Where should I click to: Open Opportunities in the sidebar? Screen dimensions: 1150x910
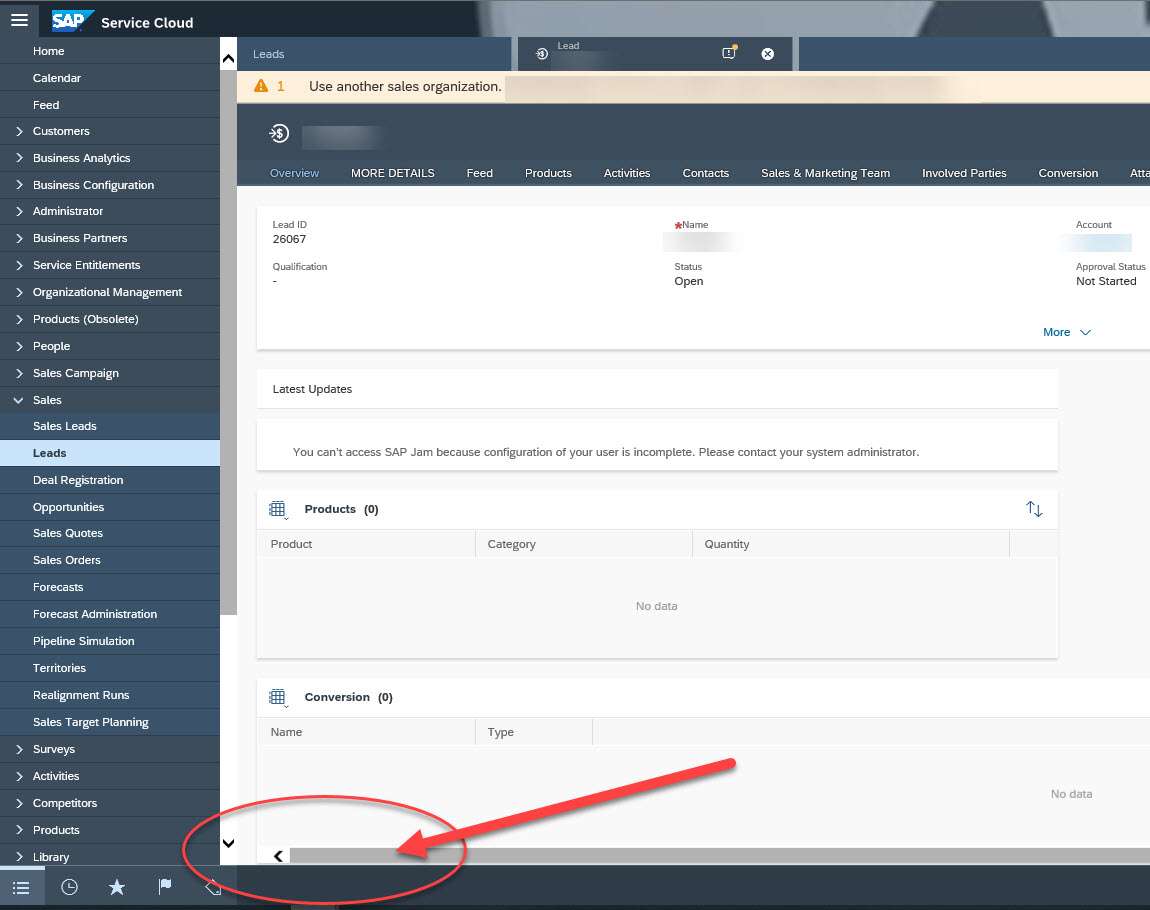(110, 507)
